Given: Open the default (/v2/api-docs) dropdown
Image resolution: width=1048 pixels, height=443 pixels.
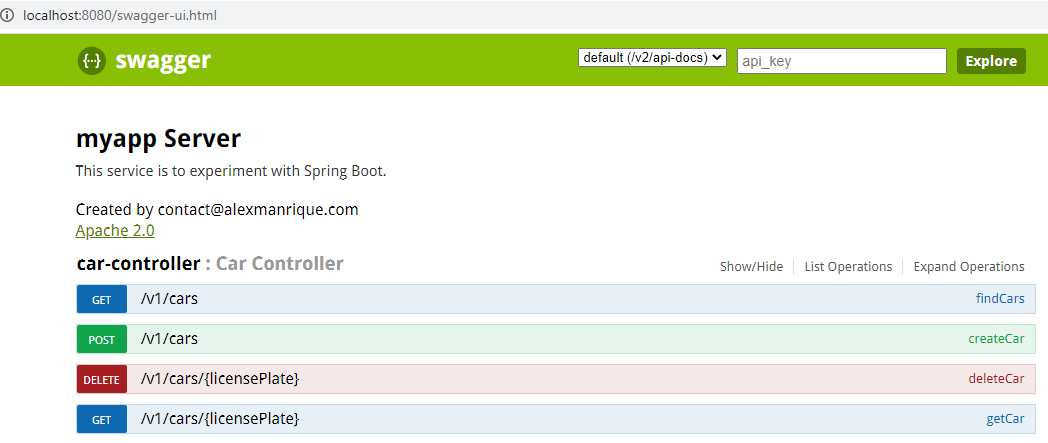Looking at the screenshot, I should [652, 57].
